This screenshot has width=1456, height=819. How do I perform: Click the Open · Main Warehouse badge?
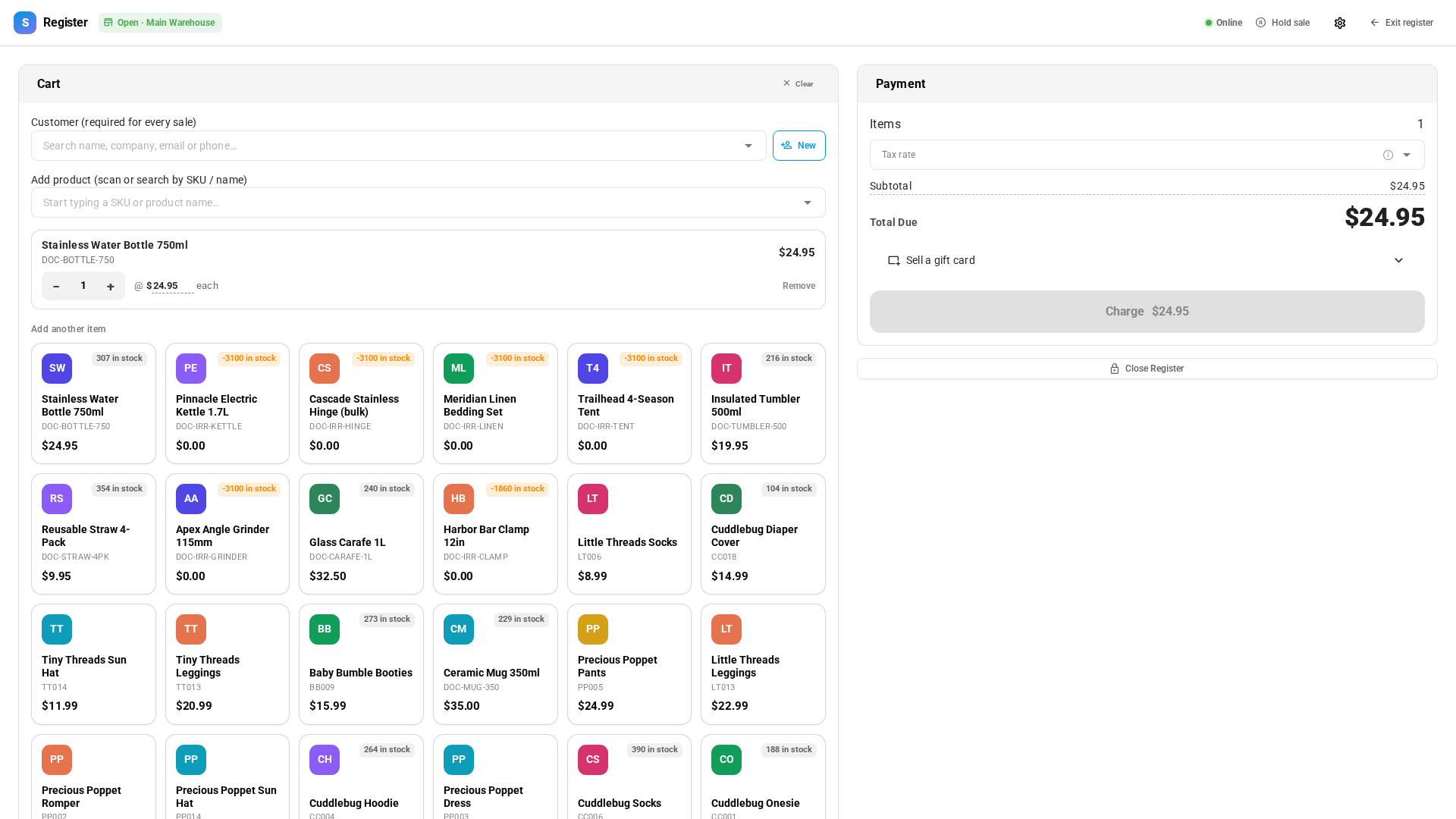[160, 23]
